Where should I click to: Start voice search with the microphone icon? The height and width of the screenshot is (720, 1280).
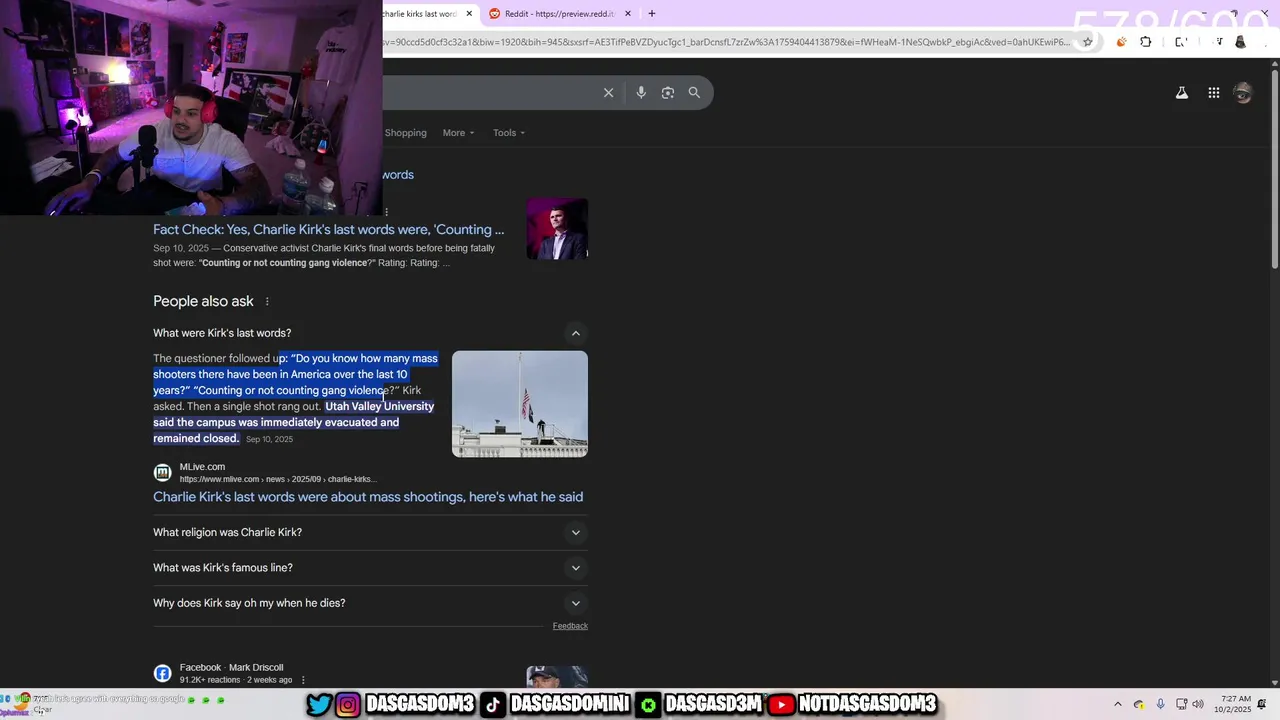(x=641, y=93)
